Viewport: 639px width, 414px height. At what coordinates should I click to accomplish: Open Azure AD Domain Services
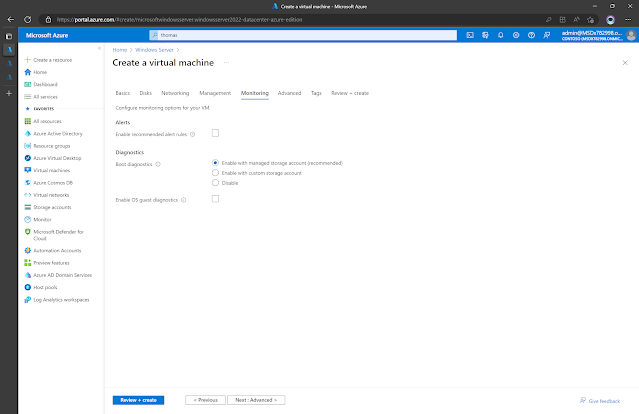tap(58, 275)
